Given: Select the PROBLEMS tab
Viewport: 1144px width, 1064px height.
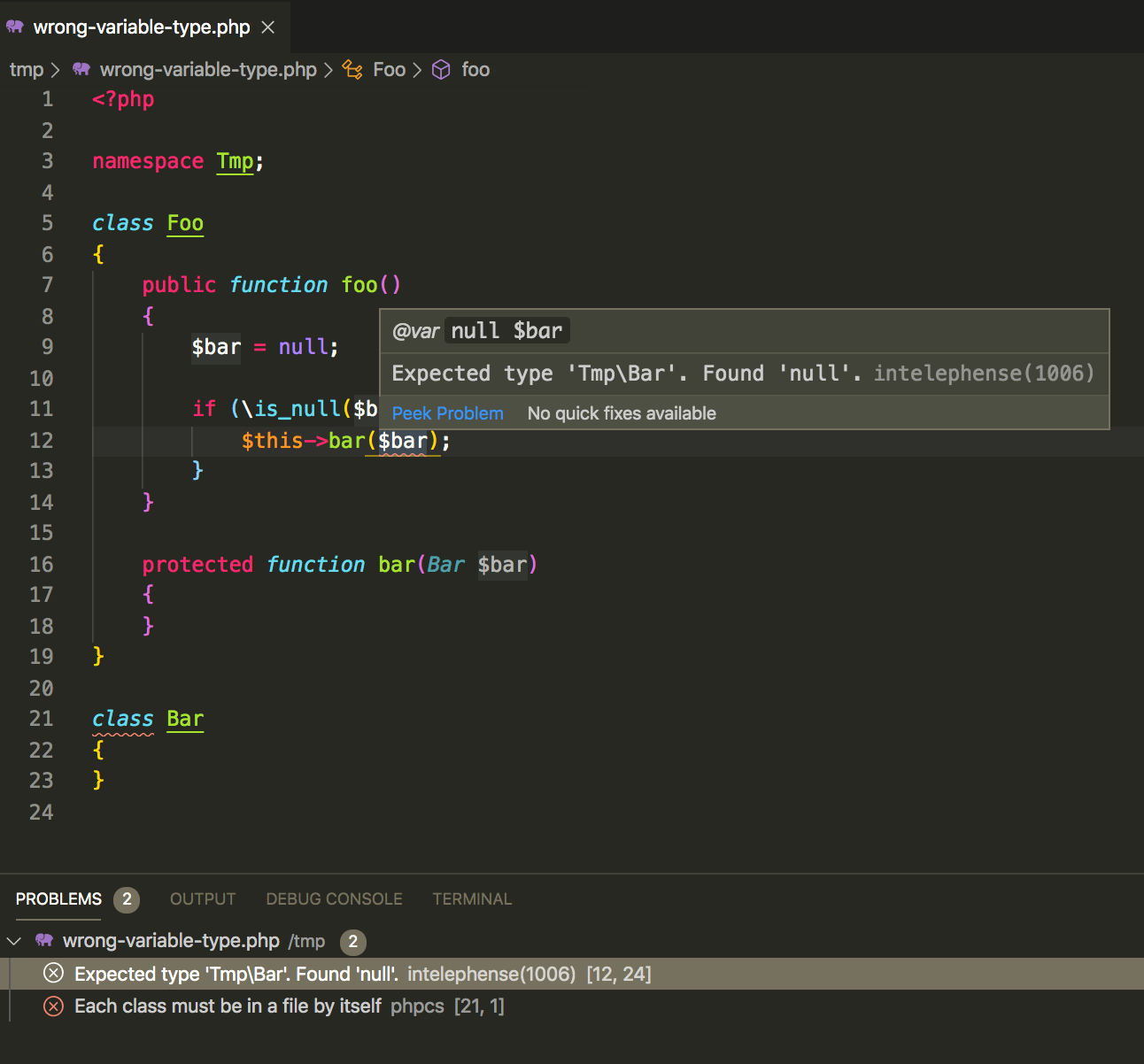Looking at the screenshot, I should click(x=57, y=898).
